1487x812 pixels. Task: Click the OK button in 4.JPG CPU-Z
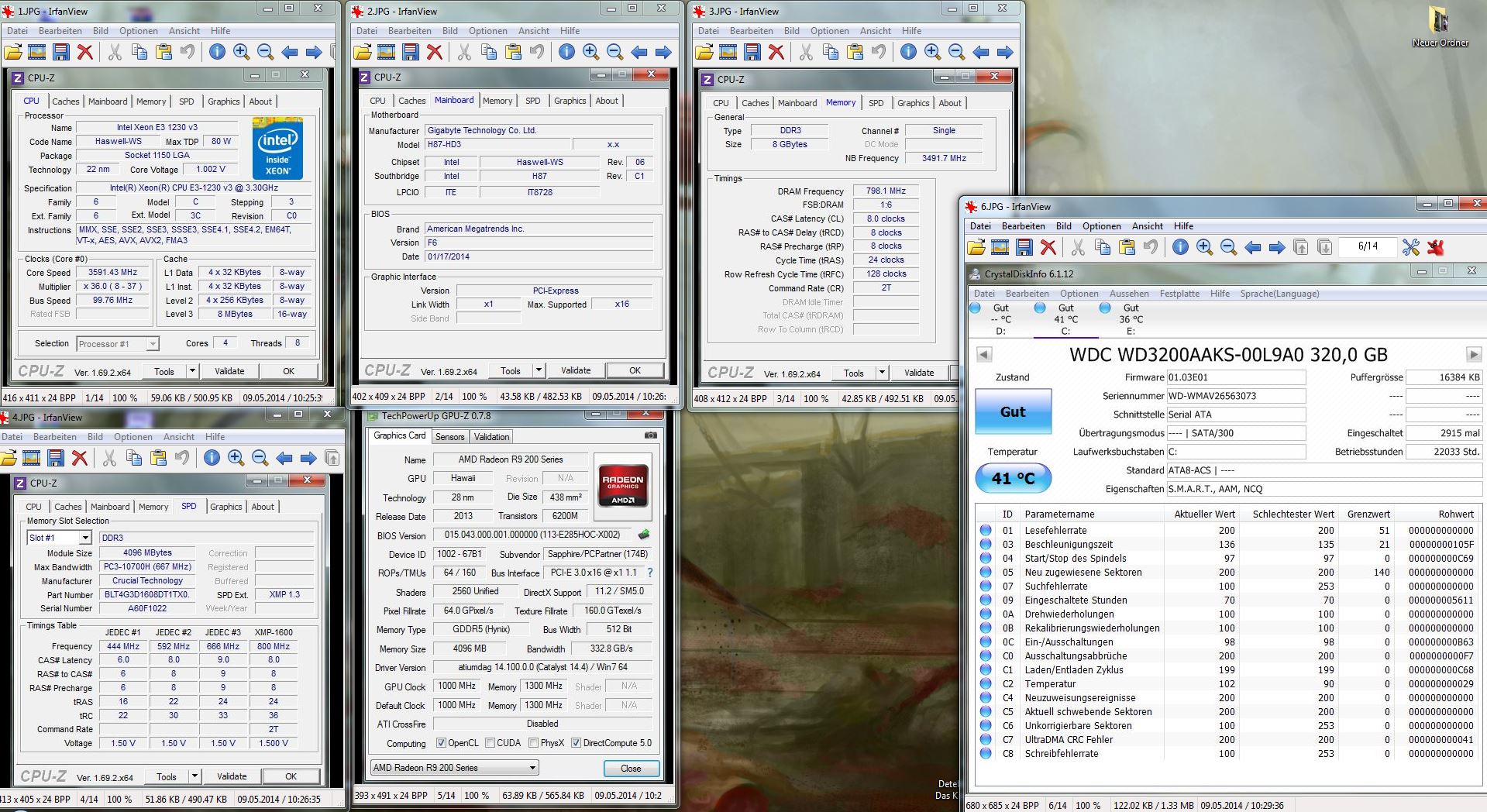pos(291,776)
